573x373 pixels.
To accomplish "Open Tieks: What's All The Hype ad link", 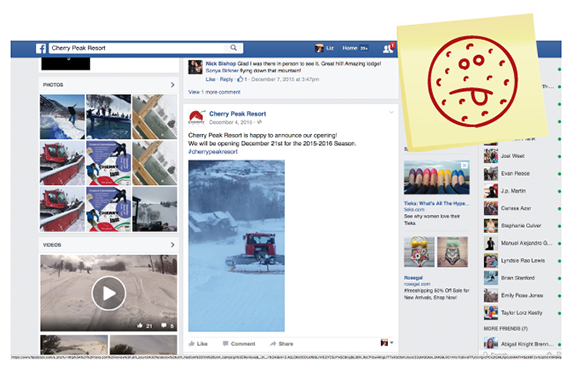I will 436,203.
